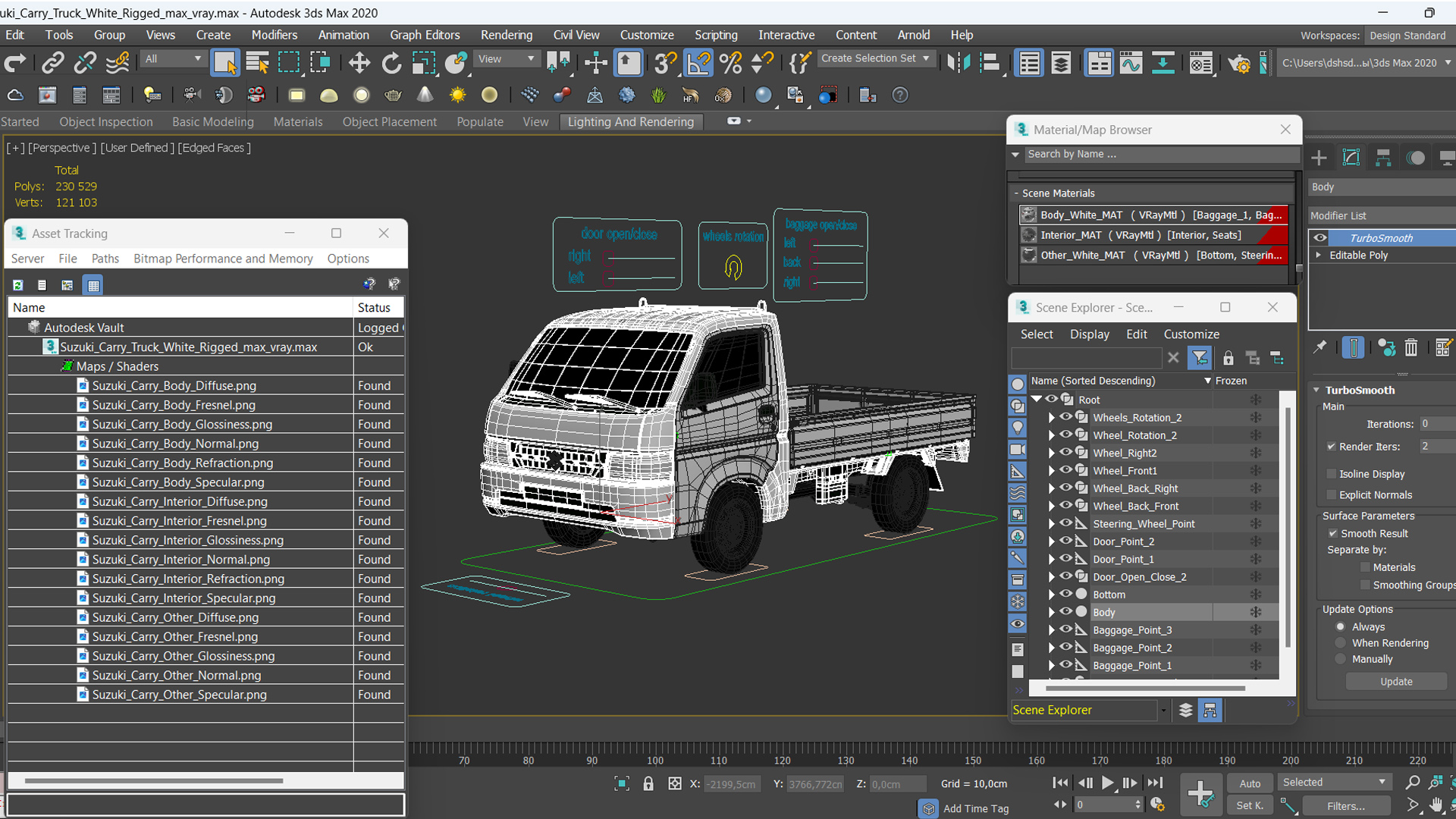
Task: Select Always update option
Action: click(1341, 626)
